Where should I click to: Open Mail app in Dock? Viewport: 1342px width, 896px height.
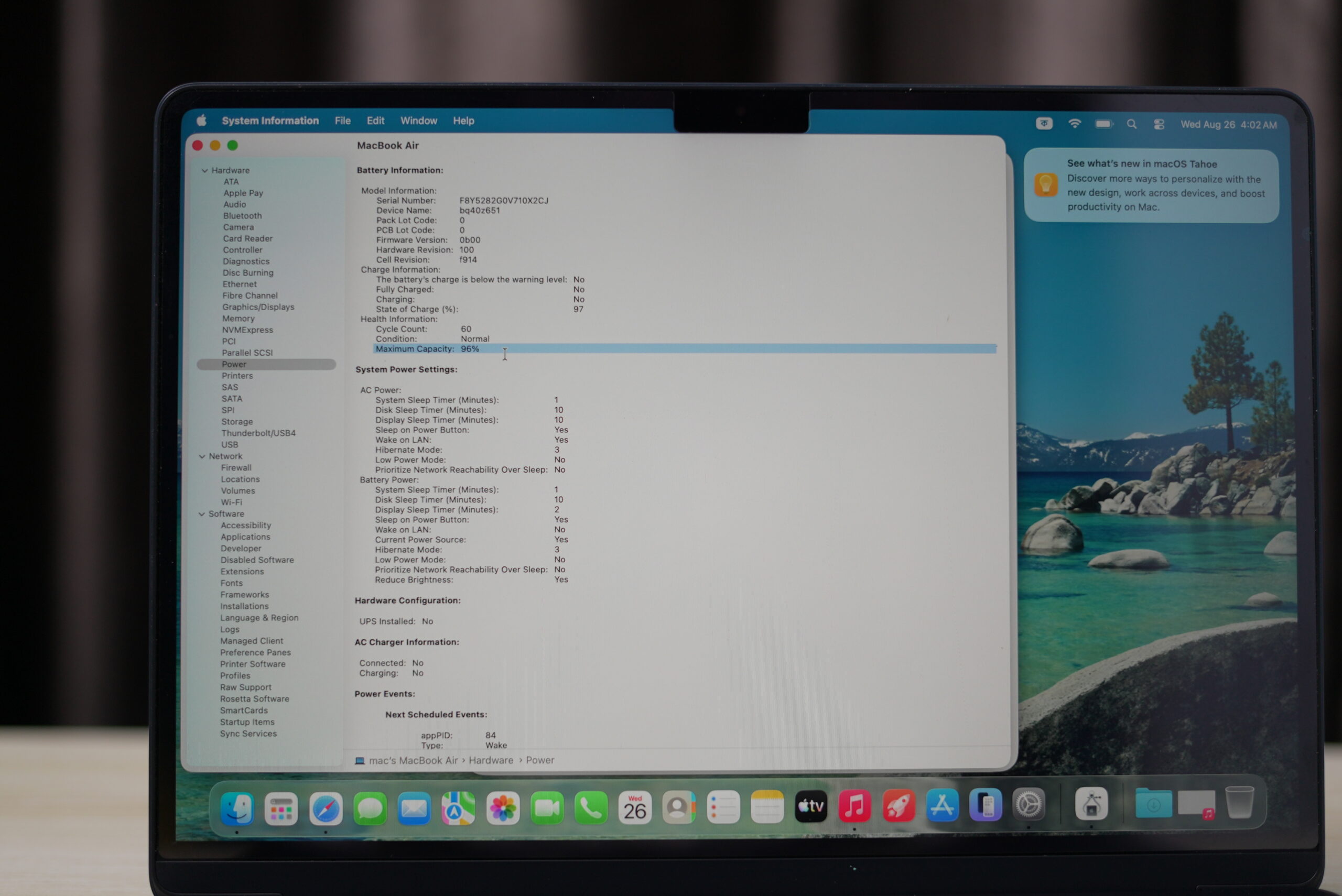point(414,808)
